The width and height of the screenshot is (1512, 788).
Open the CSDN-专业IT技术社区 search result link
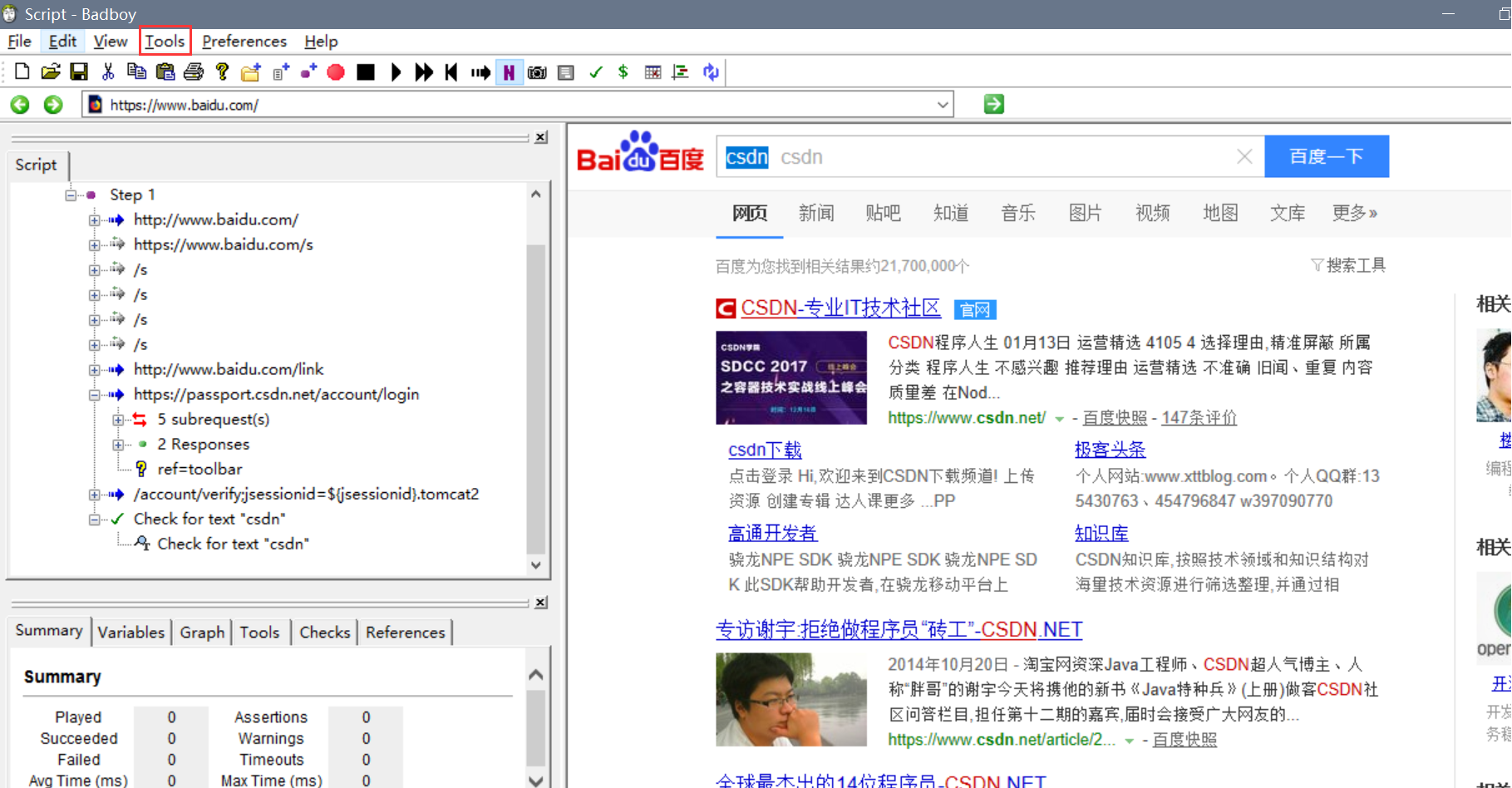(840, 308)
